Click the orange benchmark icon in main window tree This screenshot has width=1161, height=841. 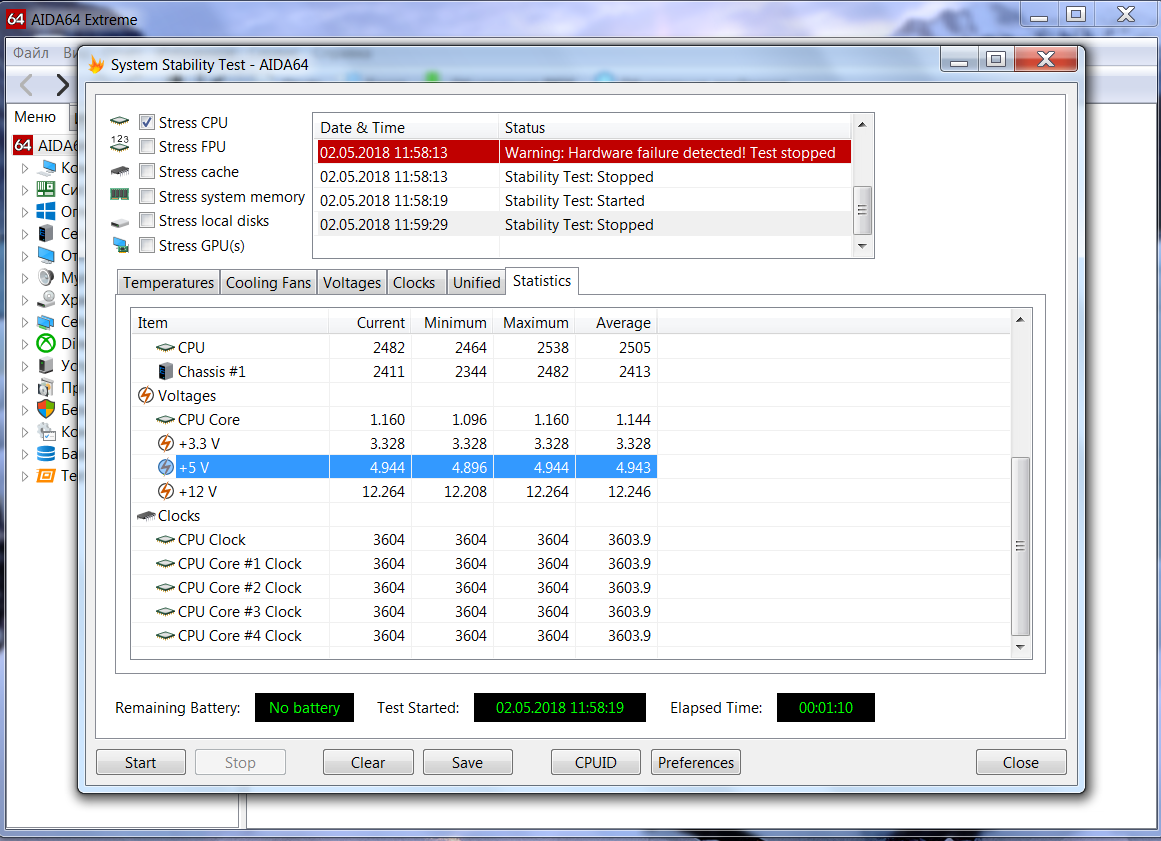tap(46, 475)
